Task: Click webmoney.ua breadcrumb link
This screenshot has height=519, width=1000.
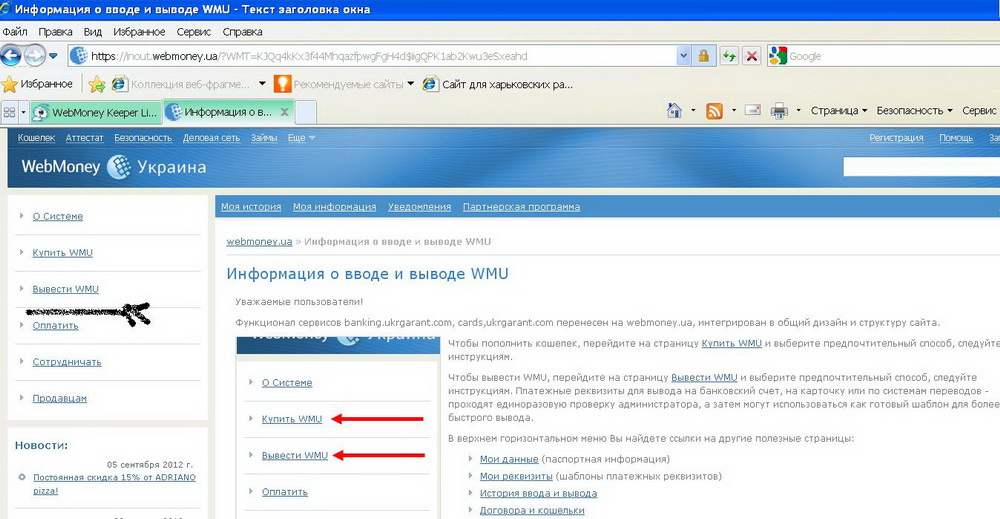Action: 259,242
